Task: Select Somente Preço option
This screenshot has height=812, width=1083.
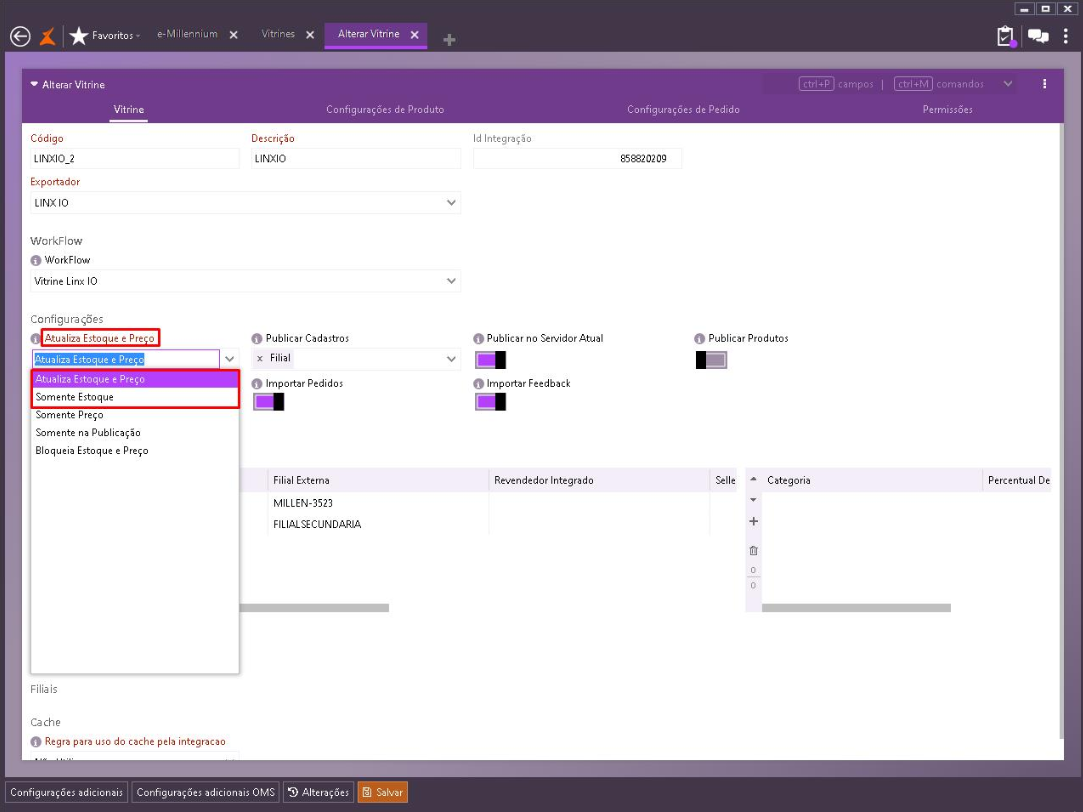Action: point(135,415)
